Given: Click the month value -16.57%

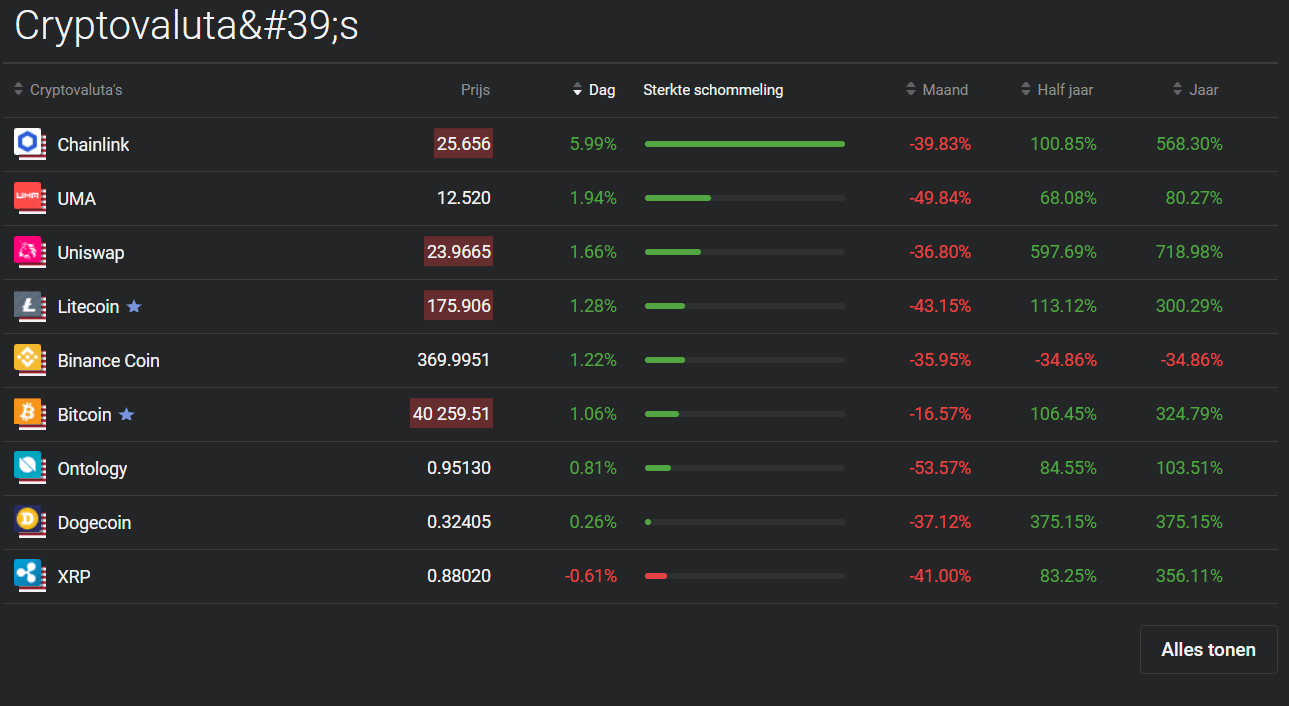Looking at the screenshot, I should [940, 414].
